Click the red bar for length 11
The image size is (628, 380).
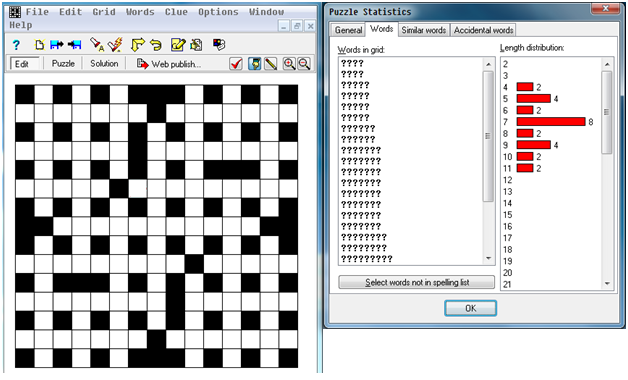tap(525, 168)
